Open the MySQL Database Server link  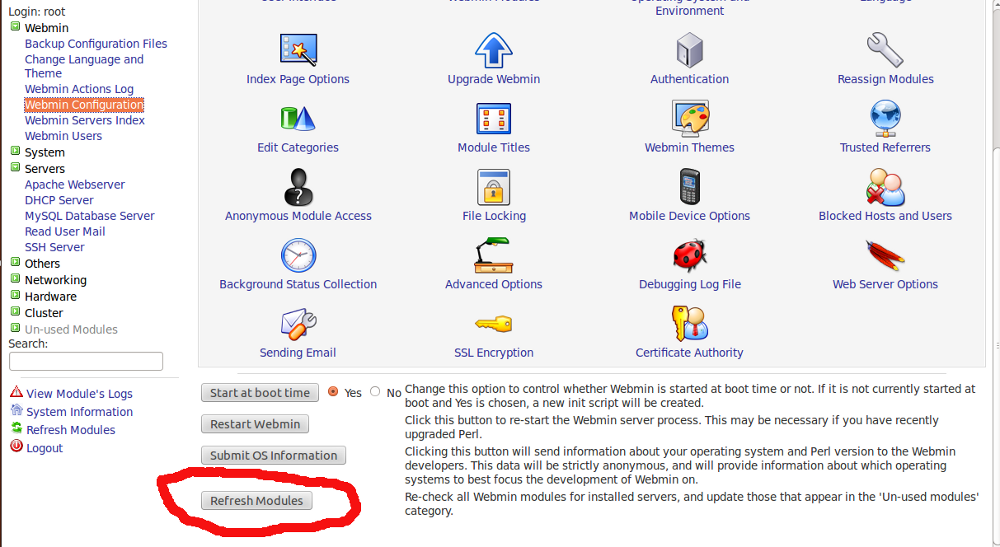[89, 215]
